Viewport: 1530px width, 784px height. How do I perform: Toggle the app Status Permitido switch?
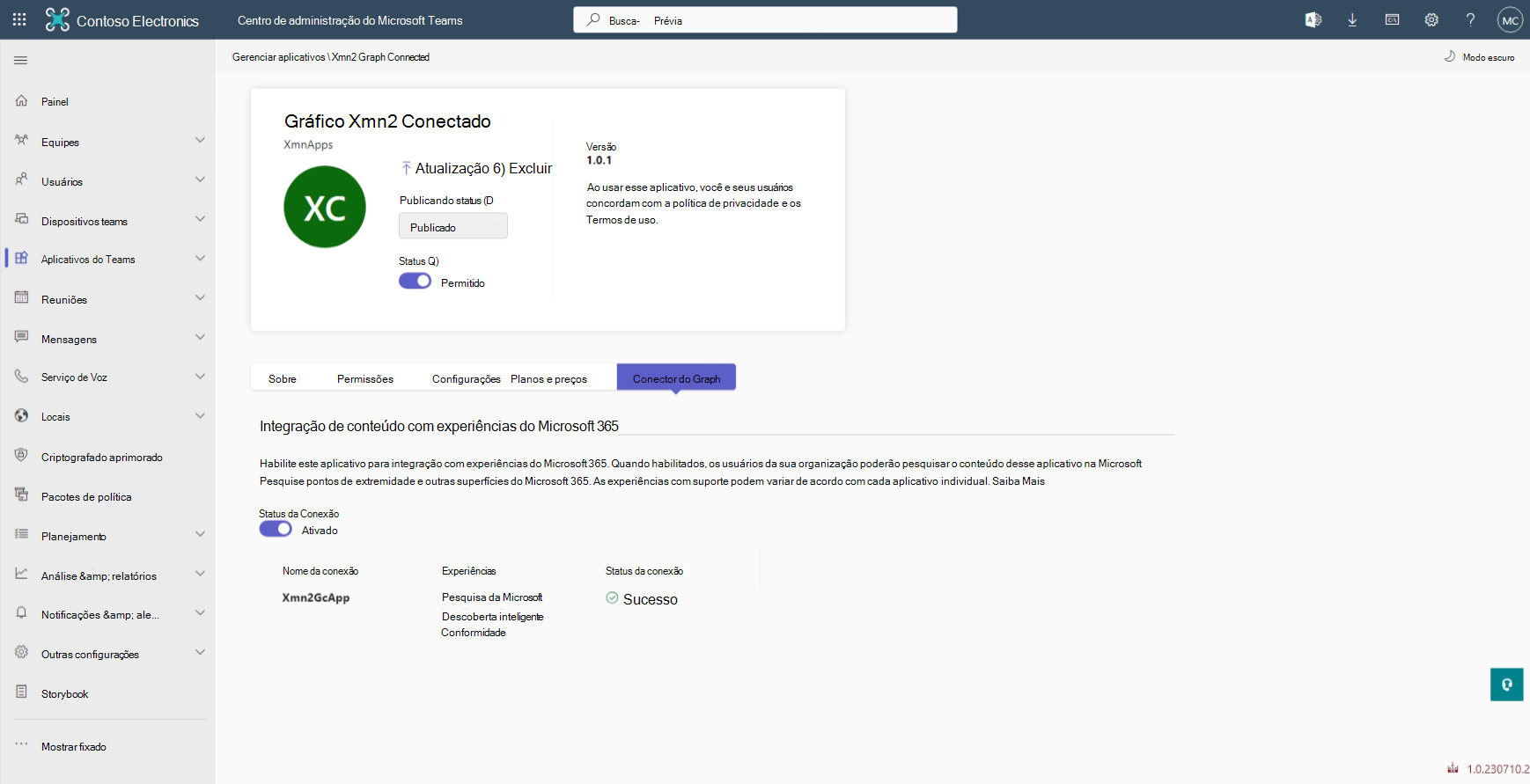pyautogui.click(x=415, y=282)
